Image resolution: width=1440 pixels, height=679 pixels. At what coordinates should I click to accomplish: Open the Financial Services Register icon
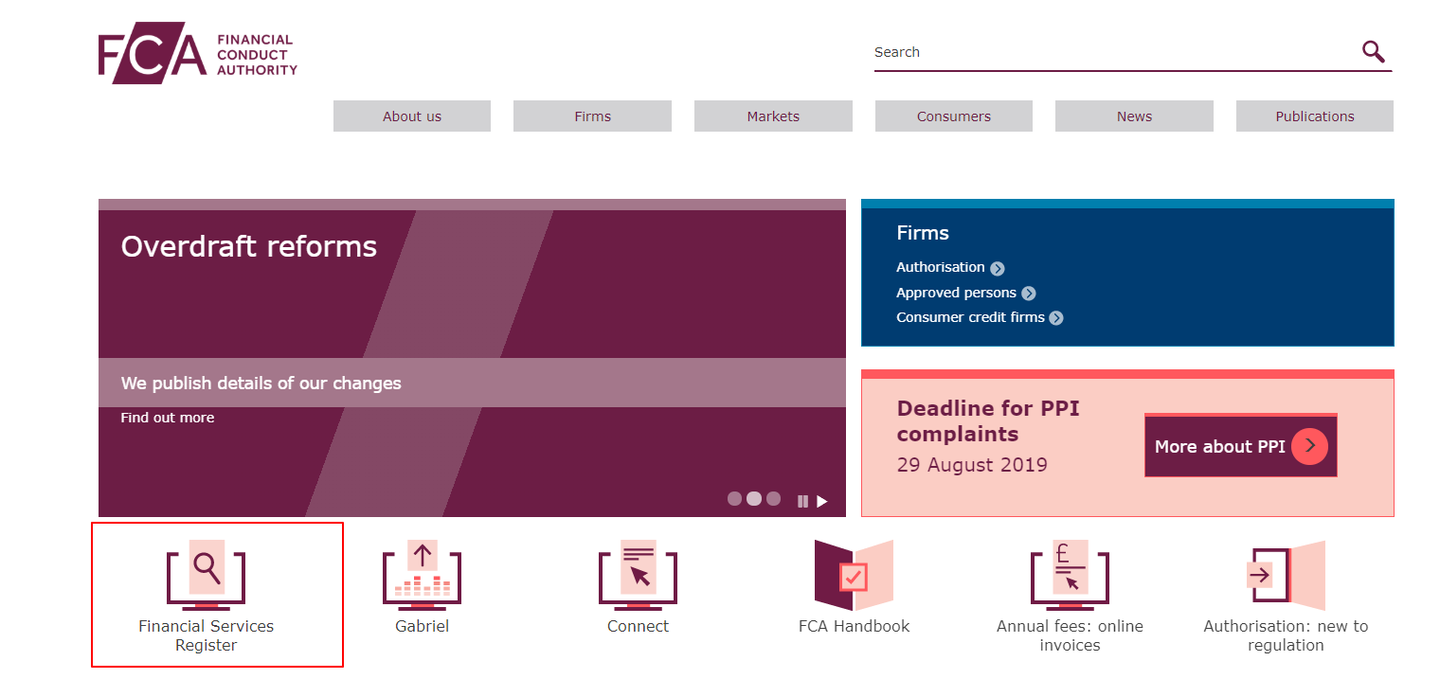206,575
